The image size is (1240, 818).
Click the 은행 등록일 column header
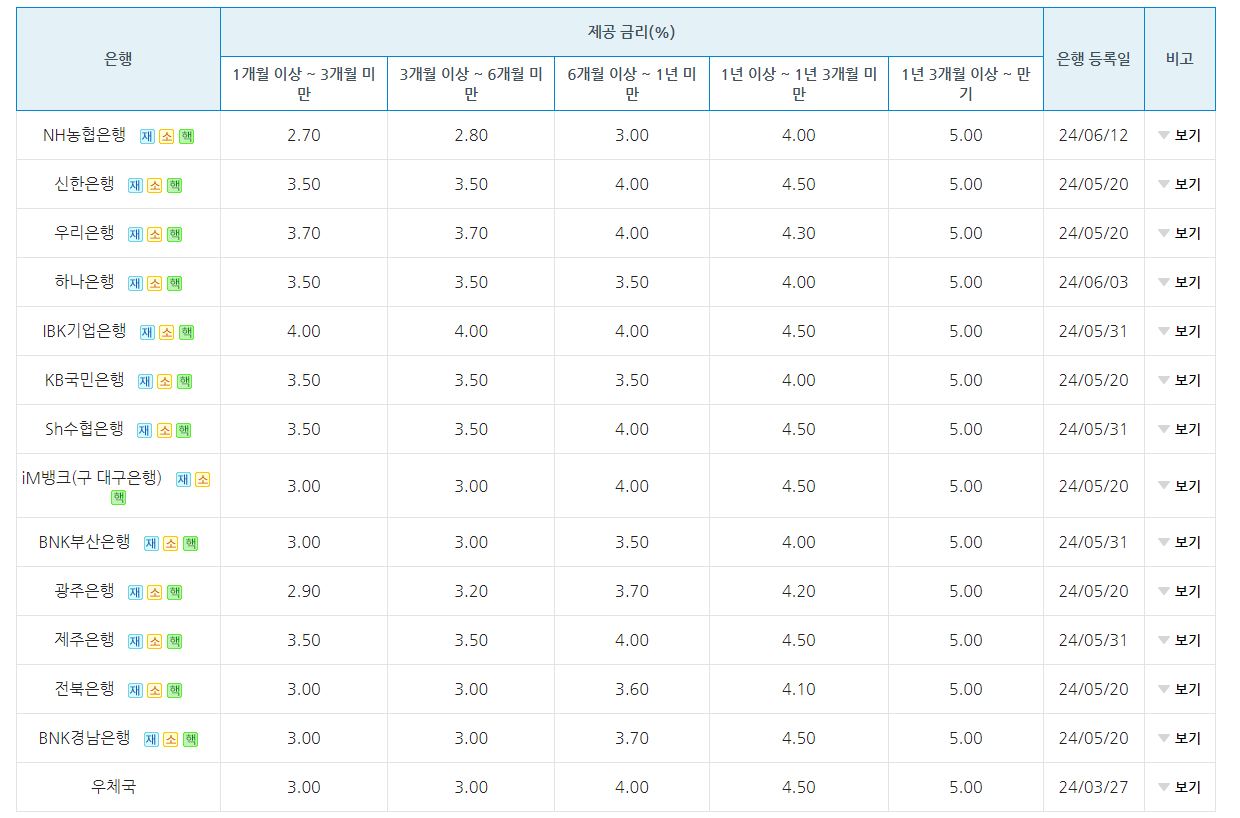point(1094,59)
